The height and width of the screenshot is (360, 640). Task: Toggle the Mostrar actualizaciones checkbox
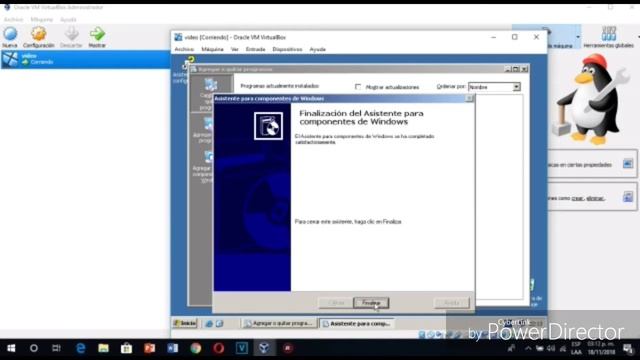(x=358, y=87)
